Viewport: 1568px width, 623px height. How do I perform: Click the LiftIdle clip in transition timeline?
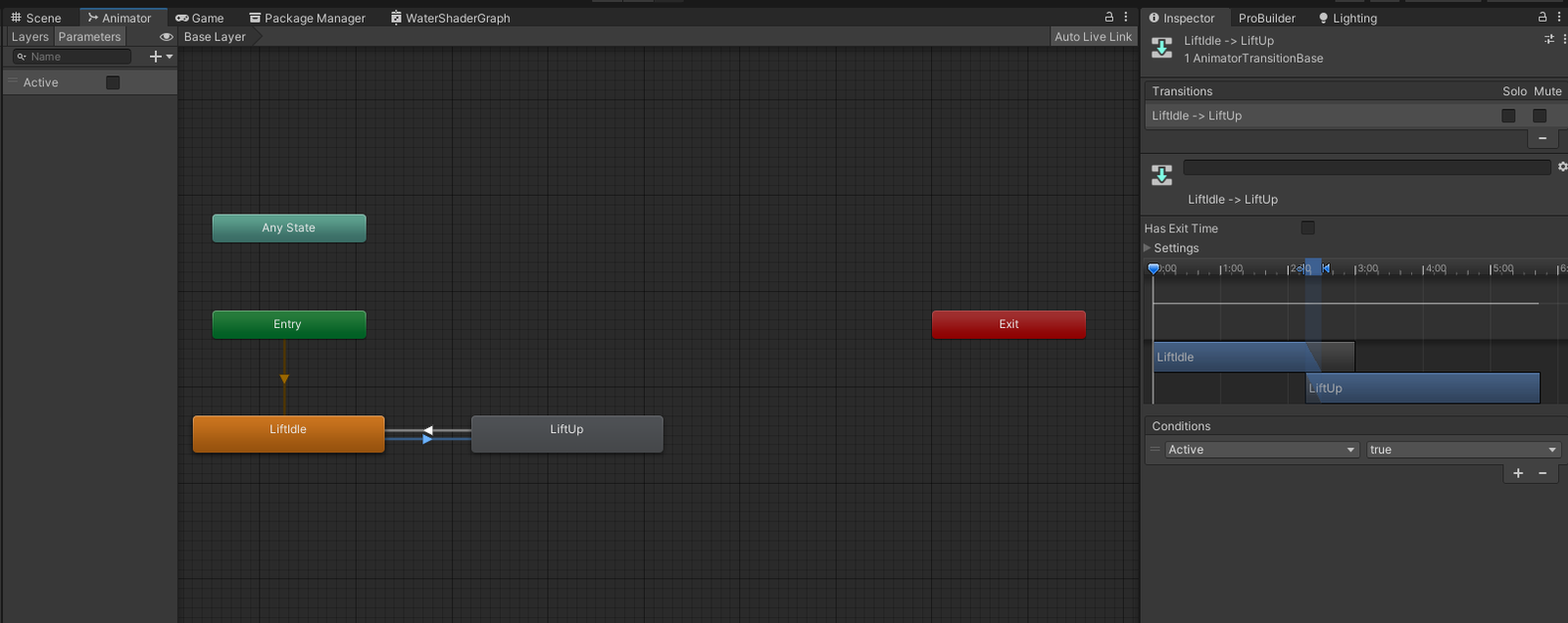click(x=1253, y=358)
